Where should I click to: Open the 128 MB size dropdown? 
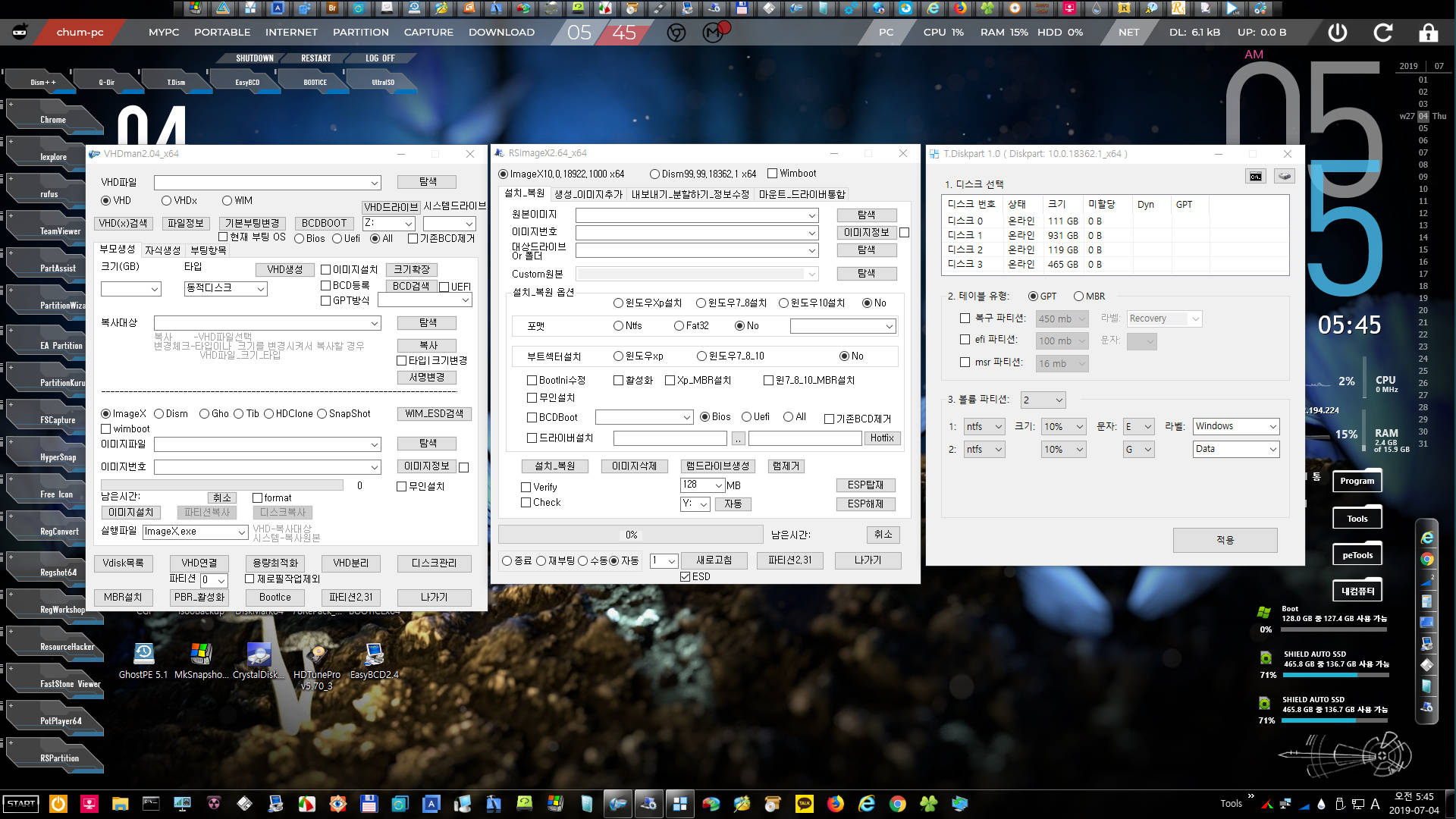pyautogui.click(x=718, y=485)
